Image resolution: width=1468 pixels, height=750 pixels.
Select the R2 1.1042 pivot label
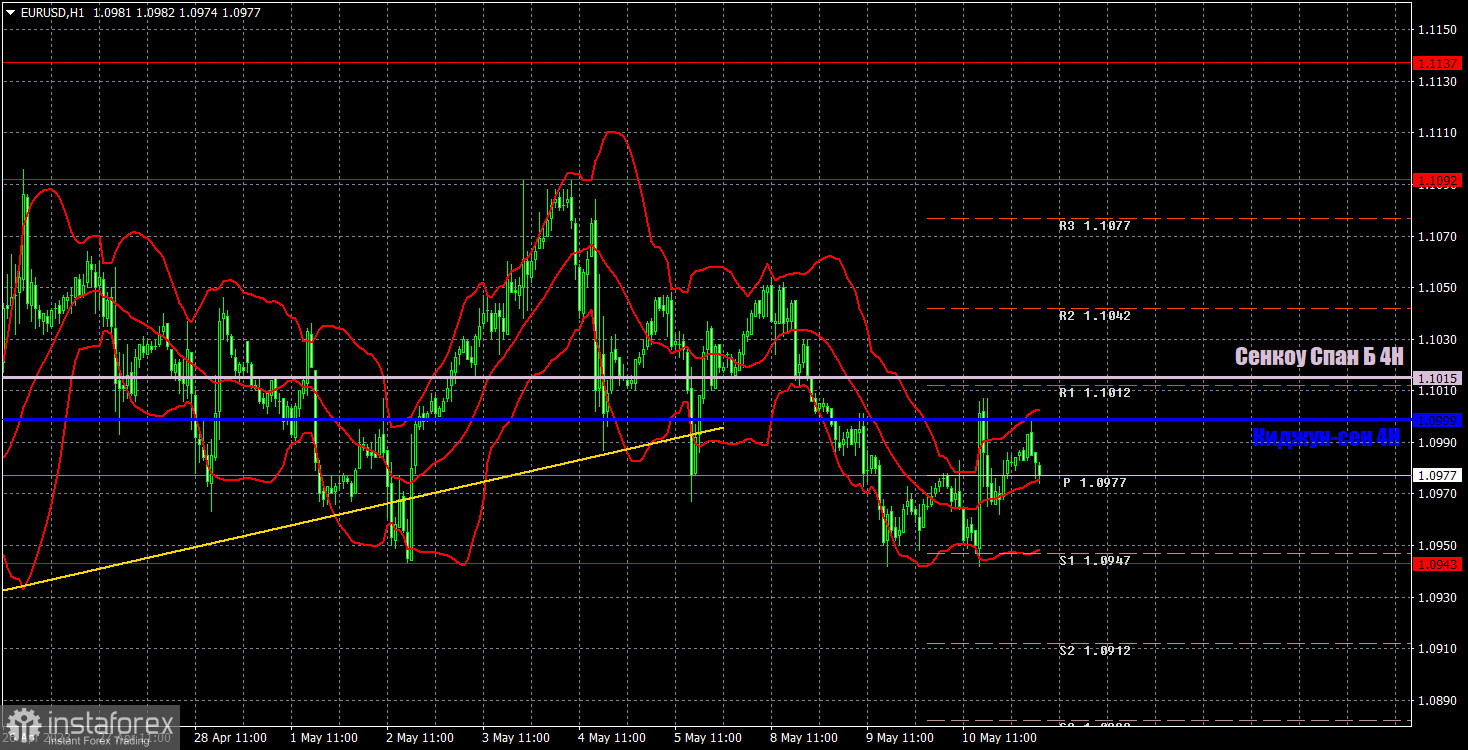pyautogui.click(x=1095, y=316)
